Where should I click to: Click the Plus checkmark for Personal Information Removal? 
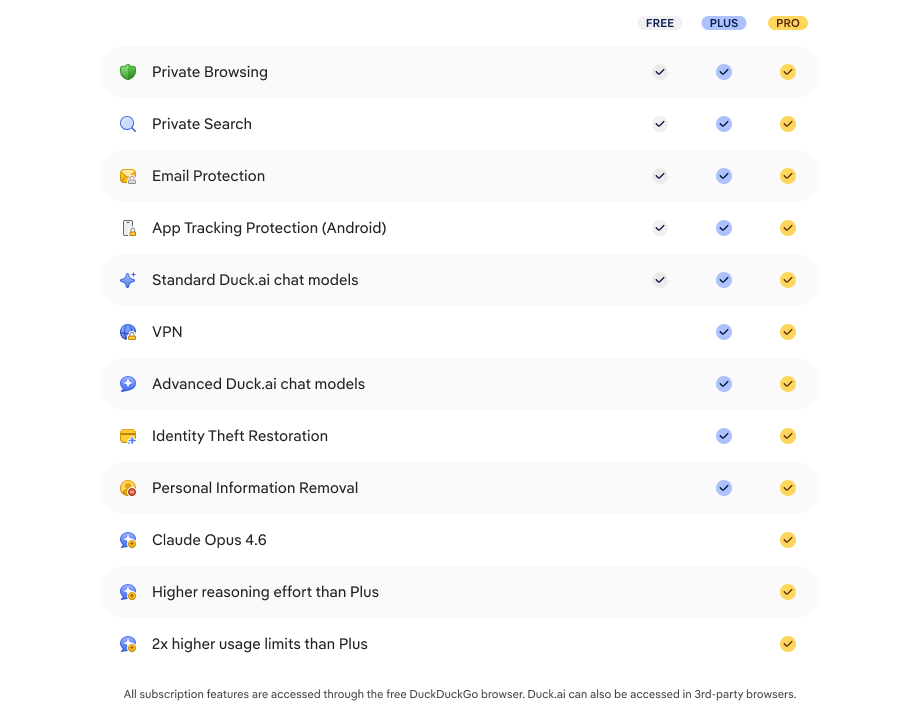pyautogui.click(x=723, y=487)
